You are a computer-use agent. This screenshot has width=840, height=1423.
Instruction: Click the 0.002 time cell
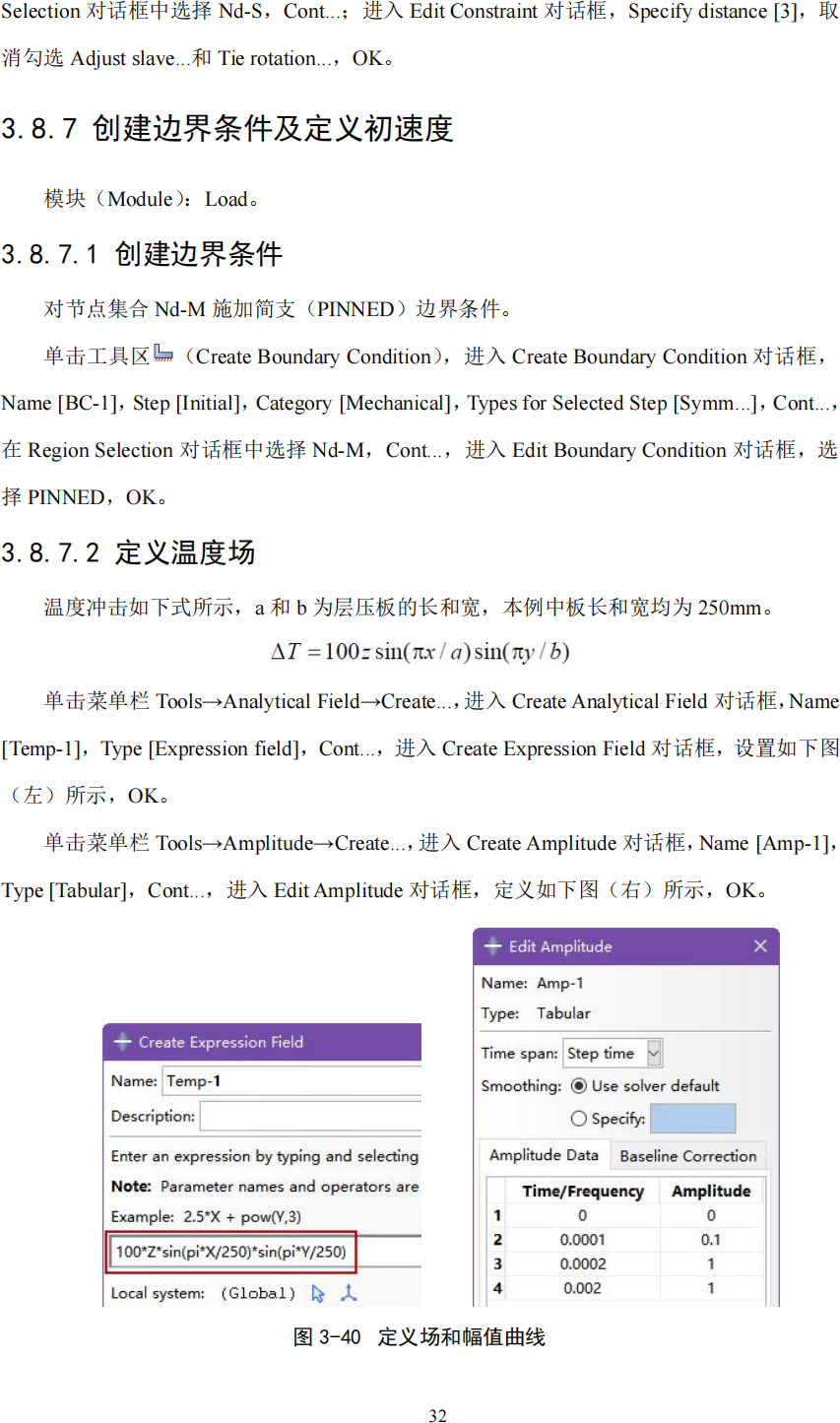[x=583, y=1288]
